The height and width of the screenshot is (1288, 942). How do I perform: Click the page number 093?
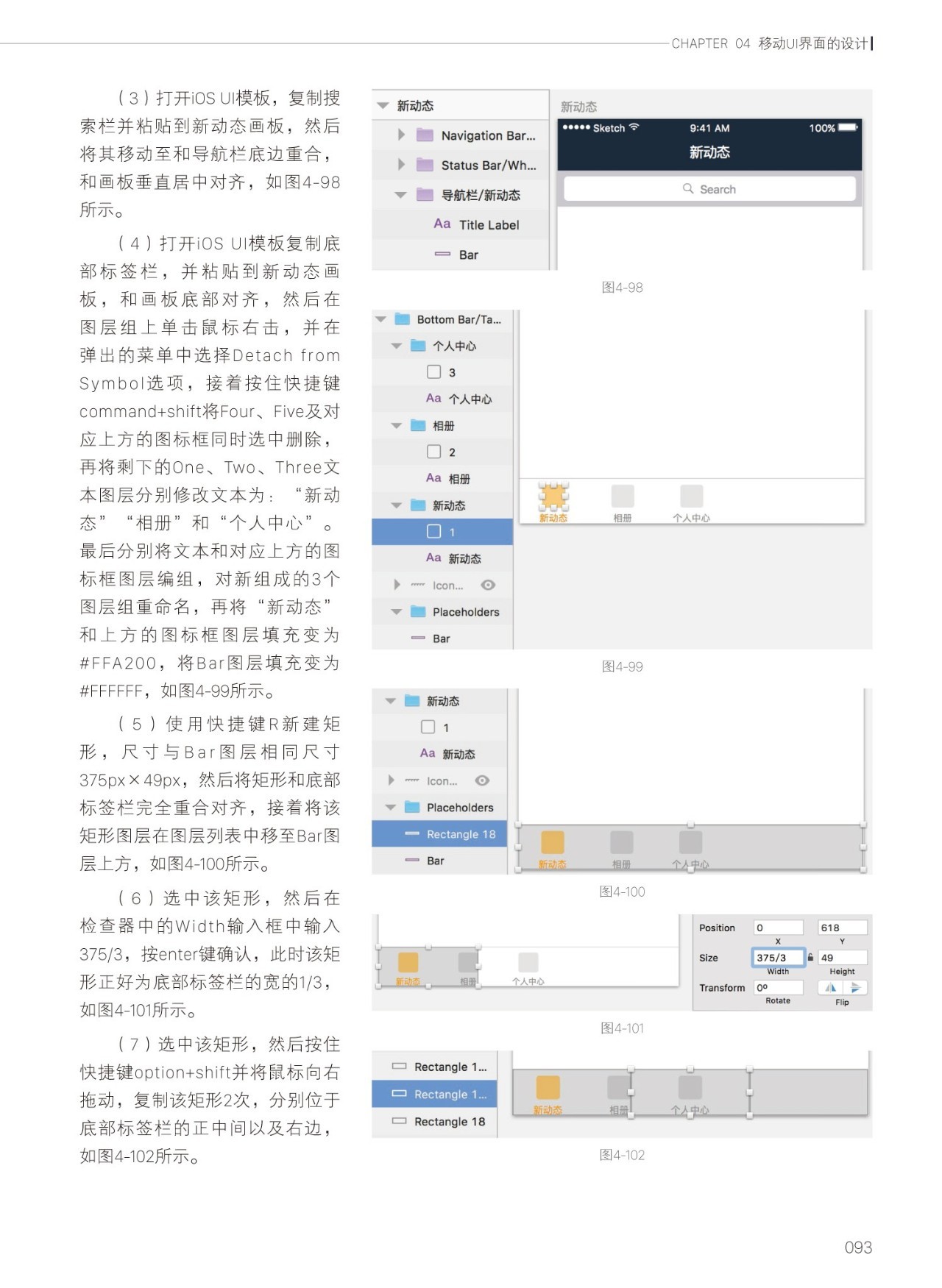click(858, 1247)
